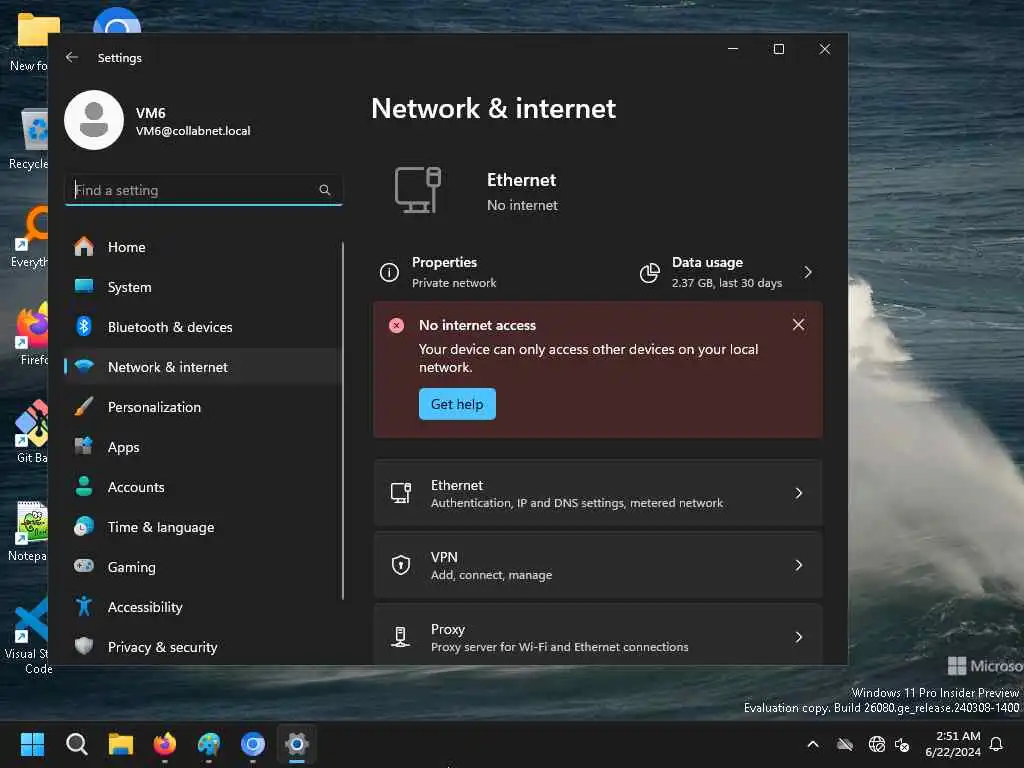Image resolution: width=1024 pixels, height=768 pixels.
Task: Open notification bell in system tray
Action: coord(997,744)
